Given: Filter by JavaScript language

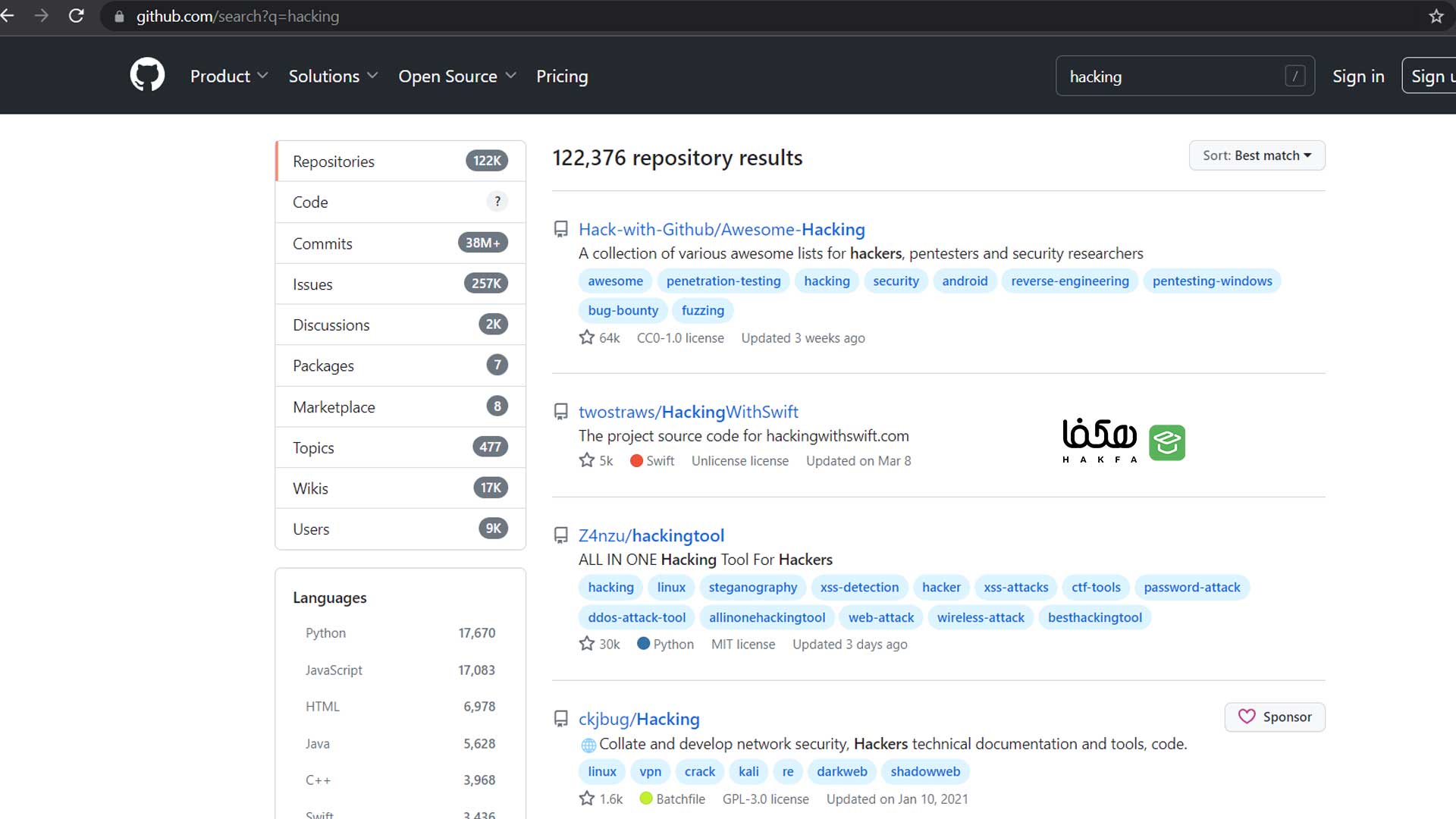Looking at the screenshot, I should (x=400, y=670).
